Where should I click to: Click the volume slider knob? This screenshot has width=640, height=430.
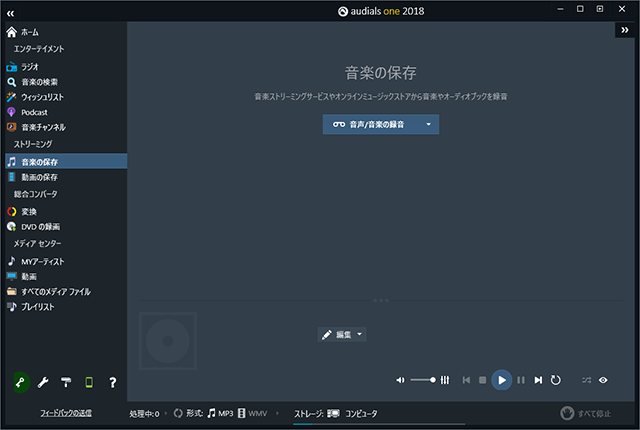click(x=433, y=380)
